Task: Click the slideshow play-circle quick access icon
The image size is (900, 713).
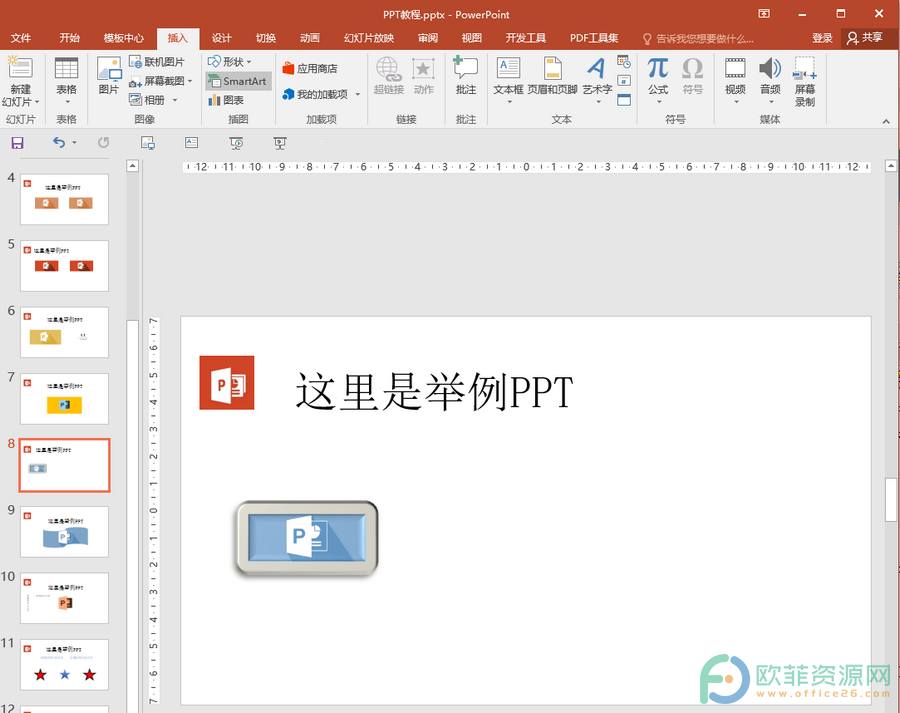Action: (x=236, y=143)
